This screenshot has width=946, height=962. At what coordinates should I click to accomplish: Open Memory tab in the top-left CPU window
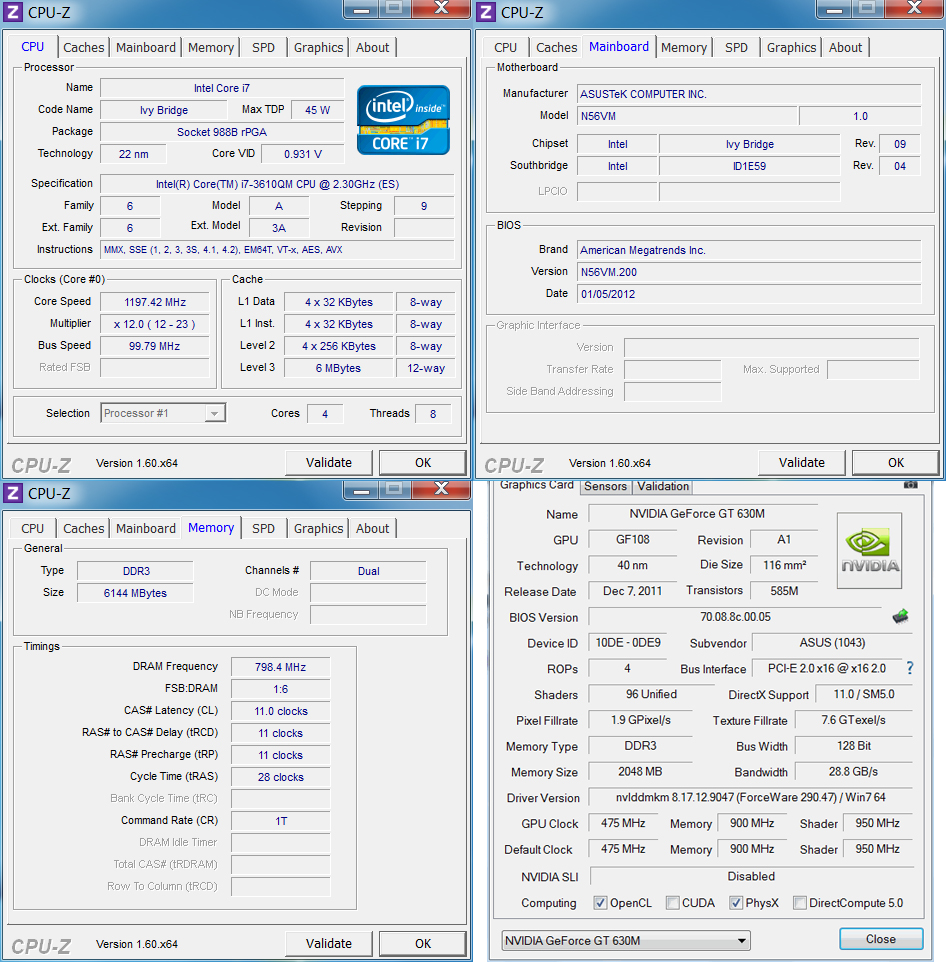(x=210, y=47)
